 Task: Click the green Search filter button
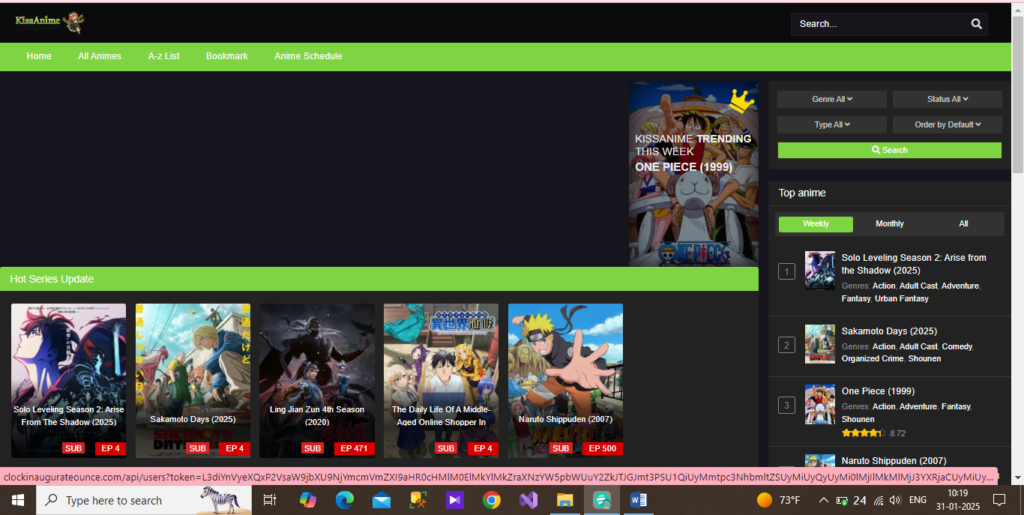pos(889,150)
